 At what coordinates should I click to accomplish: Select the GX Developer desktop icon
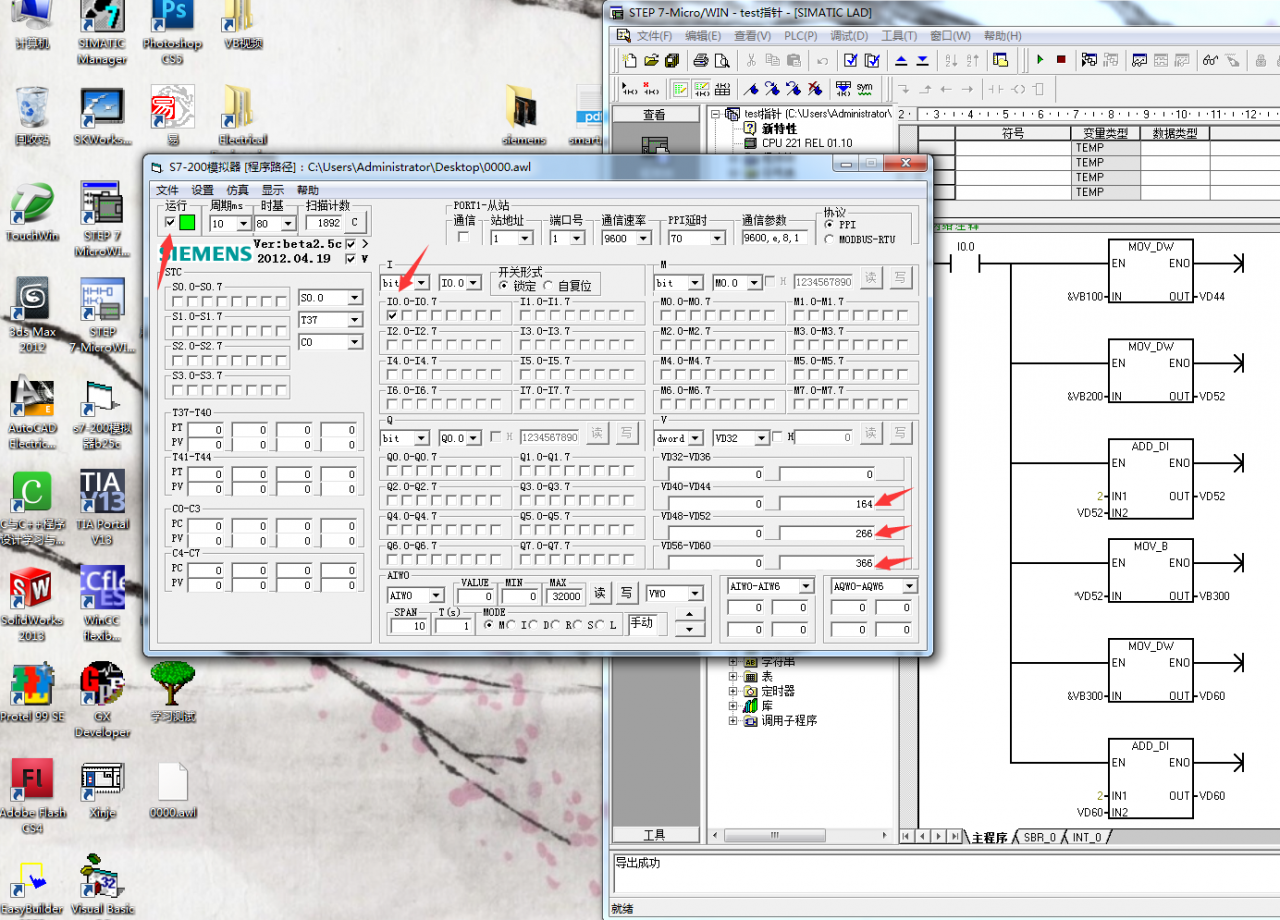click(102, 700)
